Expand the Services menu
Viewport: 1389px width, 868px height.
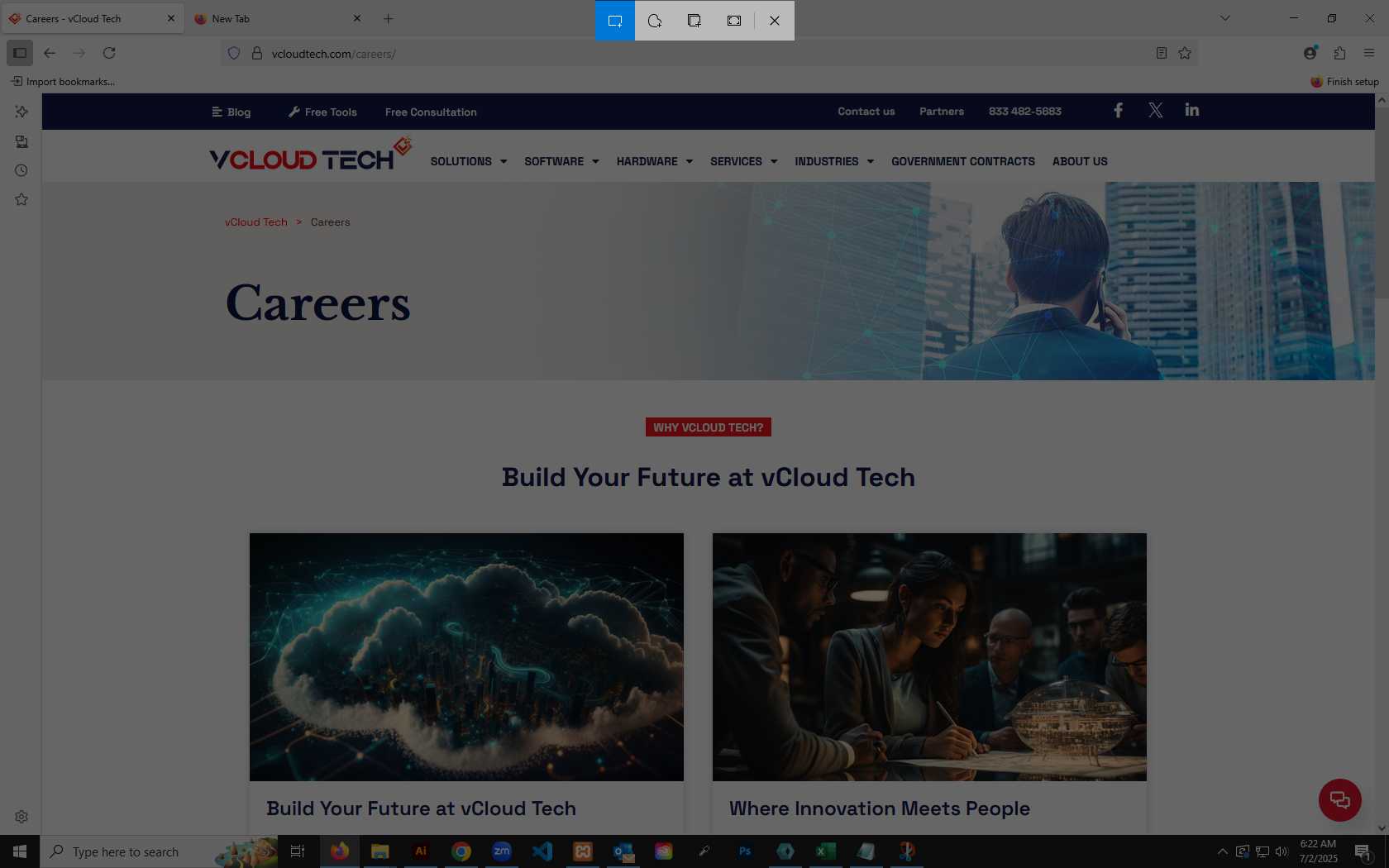743,161
